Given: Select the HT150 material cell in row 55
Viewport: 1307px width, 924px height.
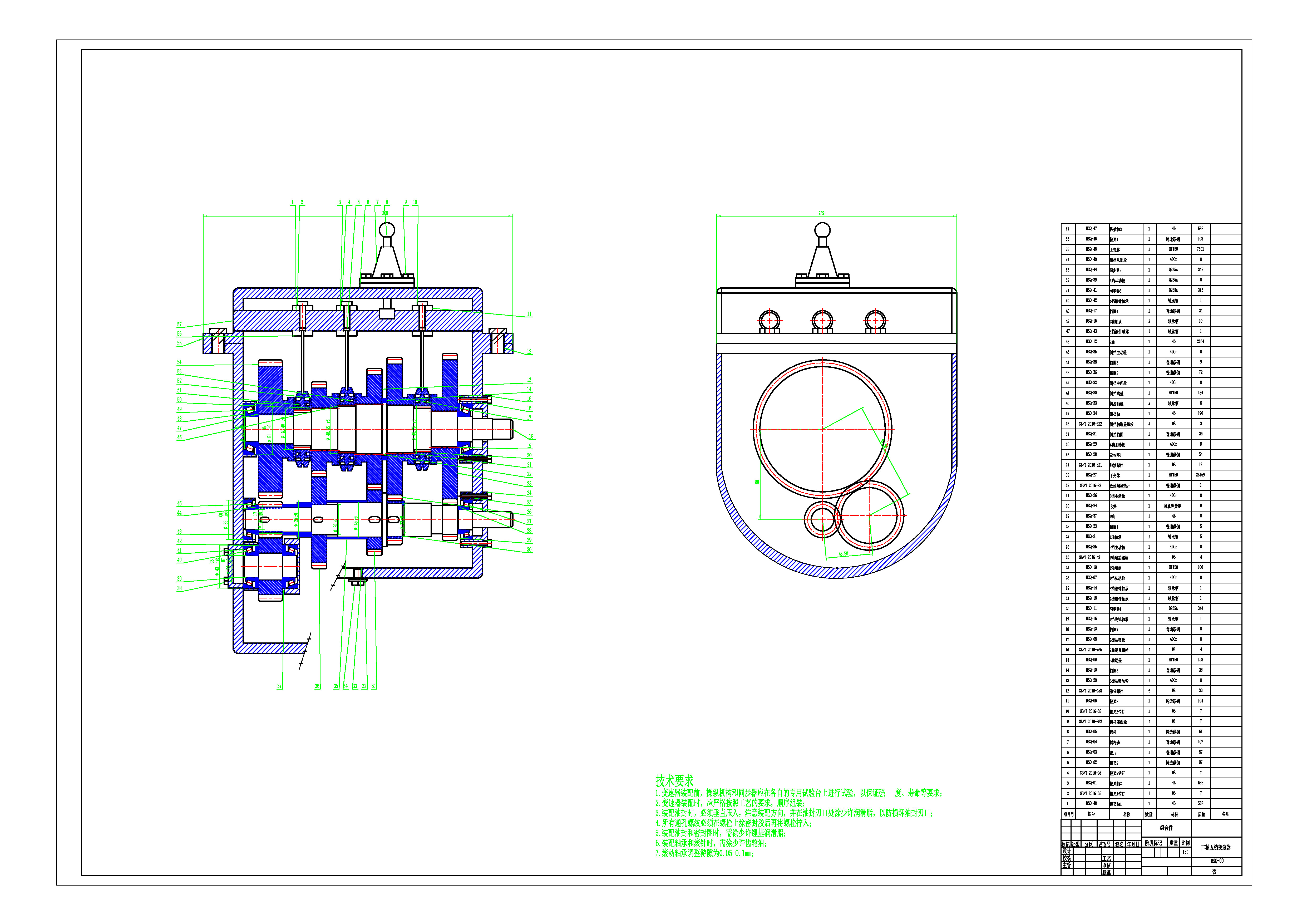Looking at the screenshot, I should click(x=1173, y=249).
